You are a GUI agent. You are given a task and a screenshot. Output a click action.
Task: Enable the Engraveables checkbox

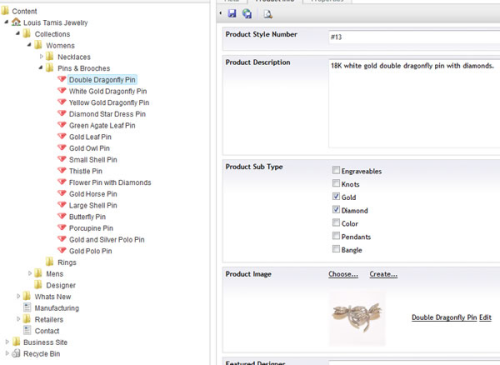tap(336, 170)
